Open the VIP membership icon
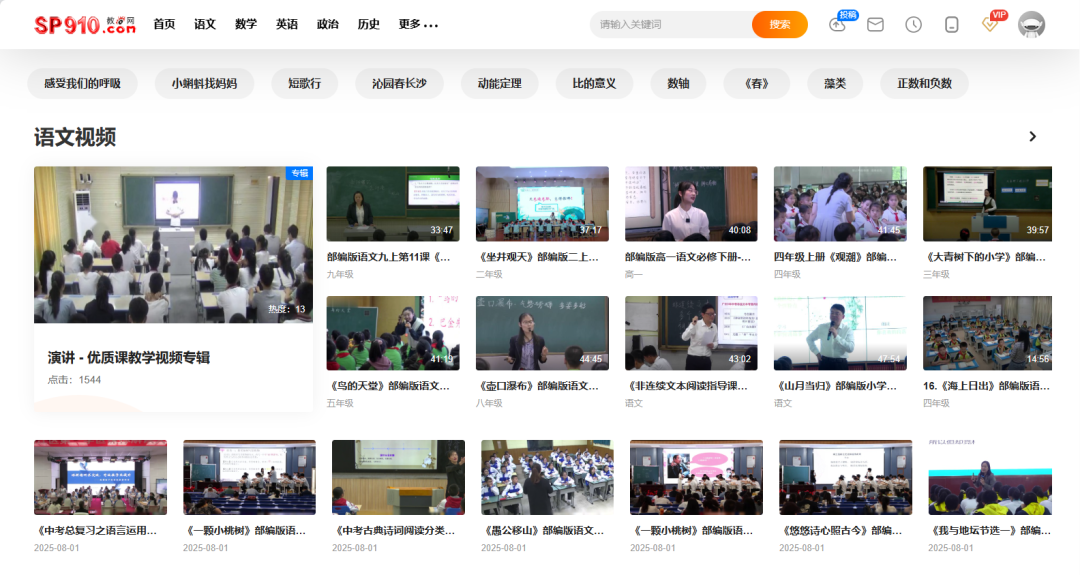 click(x=990, y=25)
